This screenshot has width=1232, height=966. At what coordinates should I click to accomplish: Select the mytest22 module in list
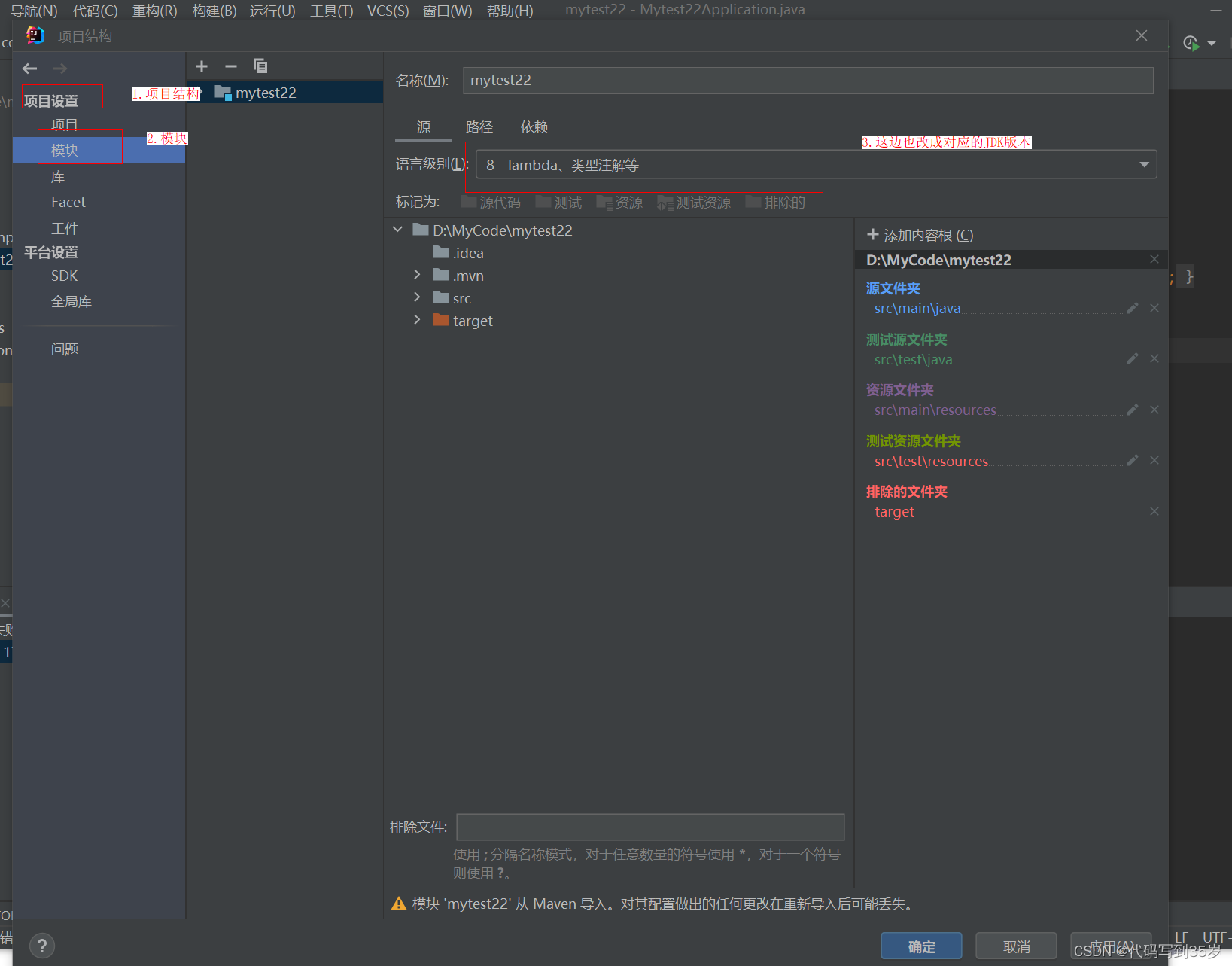pyautogui.click(x=285, y=93)
